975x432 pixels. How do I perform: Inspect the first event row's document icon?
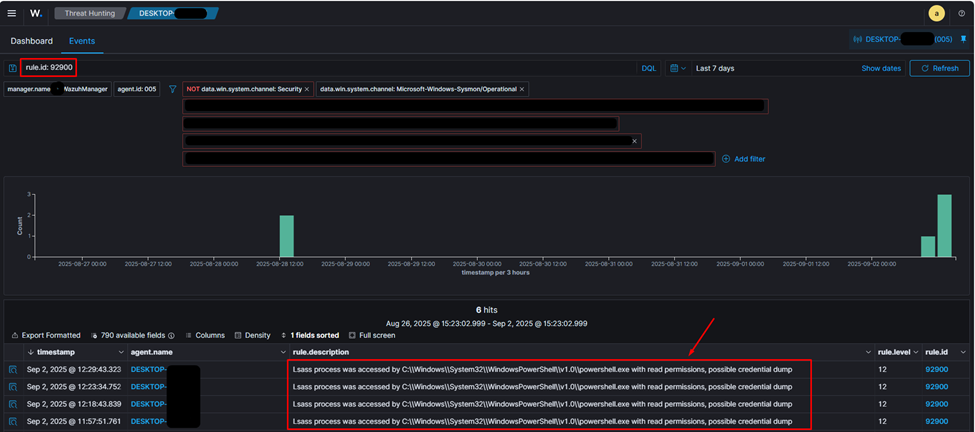[x=13, y=369]
